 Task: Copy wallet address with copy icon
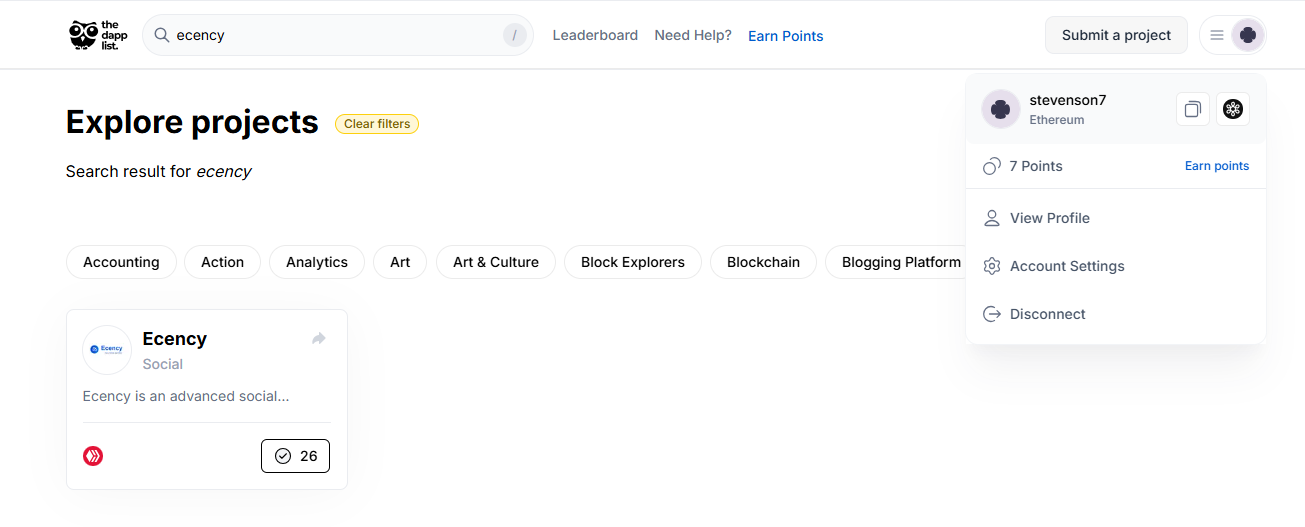point(1192,109)
